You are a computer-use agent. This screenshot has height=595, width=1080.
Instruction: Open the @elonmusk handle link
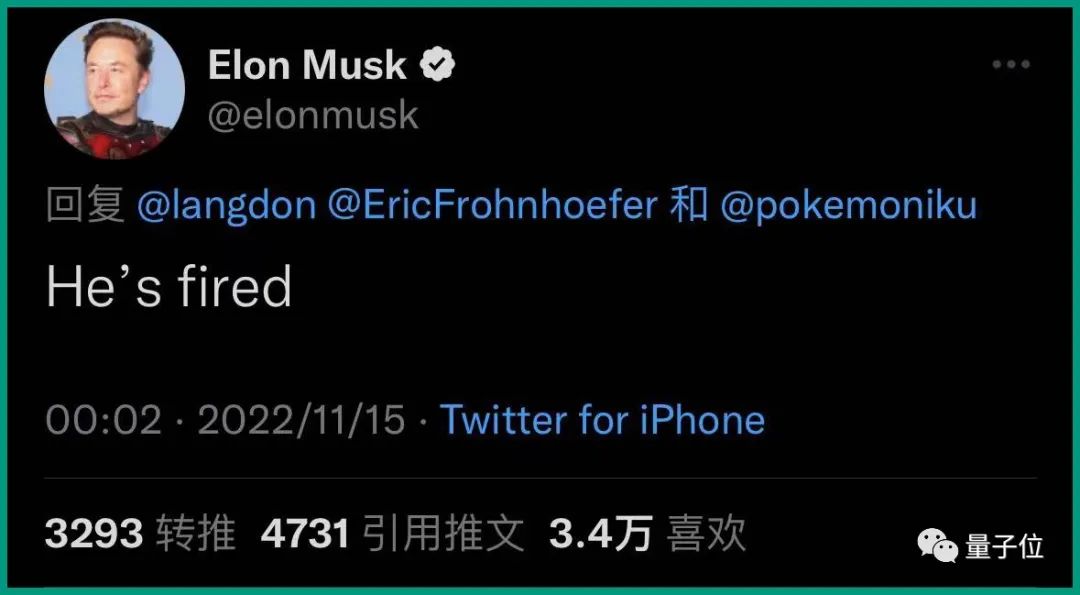(x=312, y=115)
